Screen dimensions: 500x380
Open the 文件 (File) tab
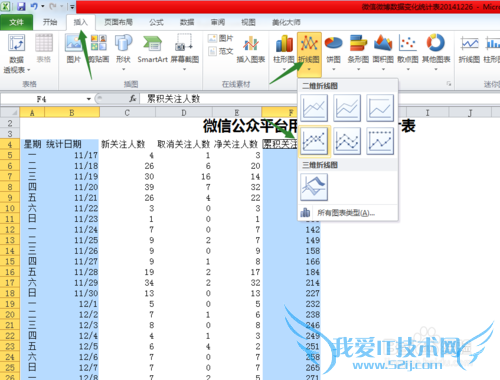click(16, 22)
